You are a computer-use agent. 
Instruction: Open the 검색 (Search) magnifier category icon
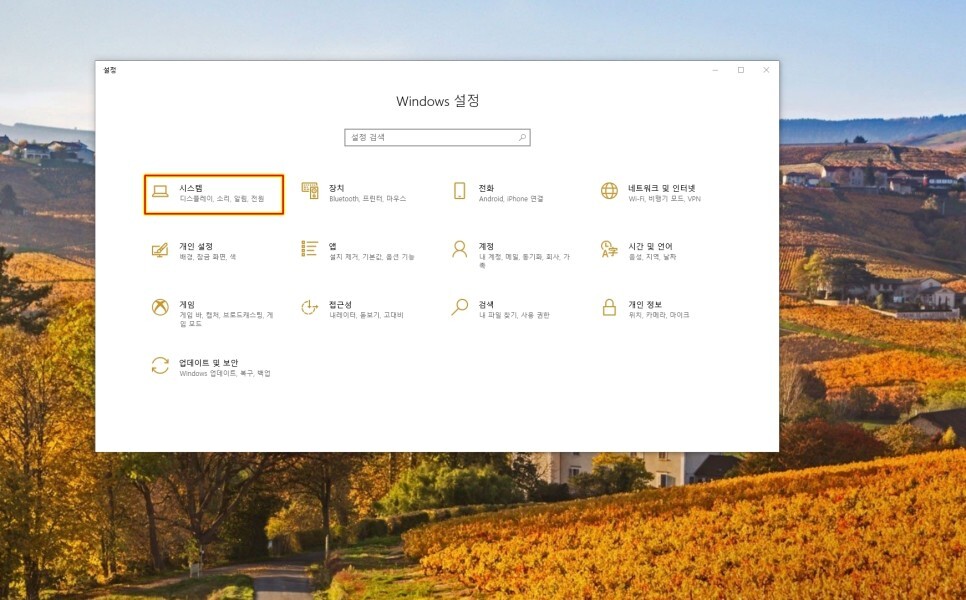pos(460,307)
